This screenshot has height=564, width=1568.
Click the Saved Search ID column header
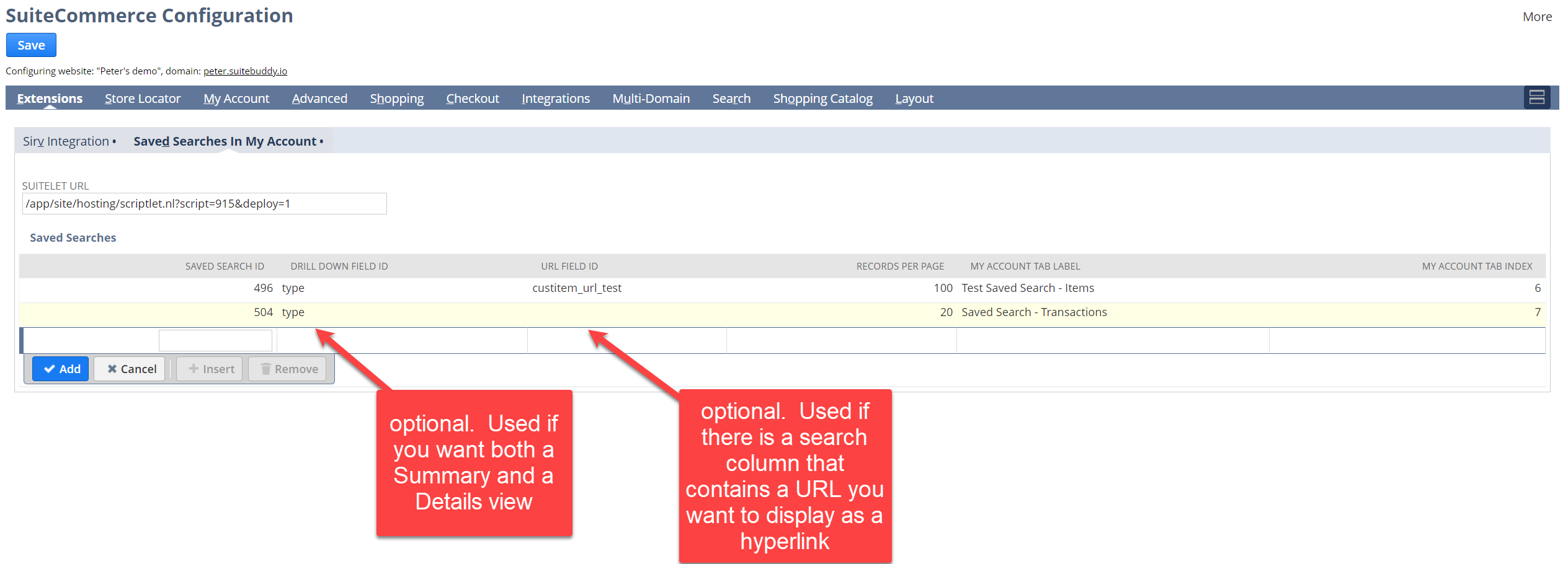pos(225,267)
